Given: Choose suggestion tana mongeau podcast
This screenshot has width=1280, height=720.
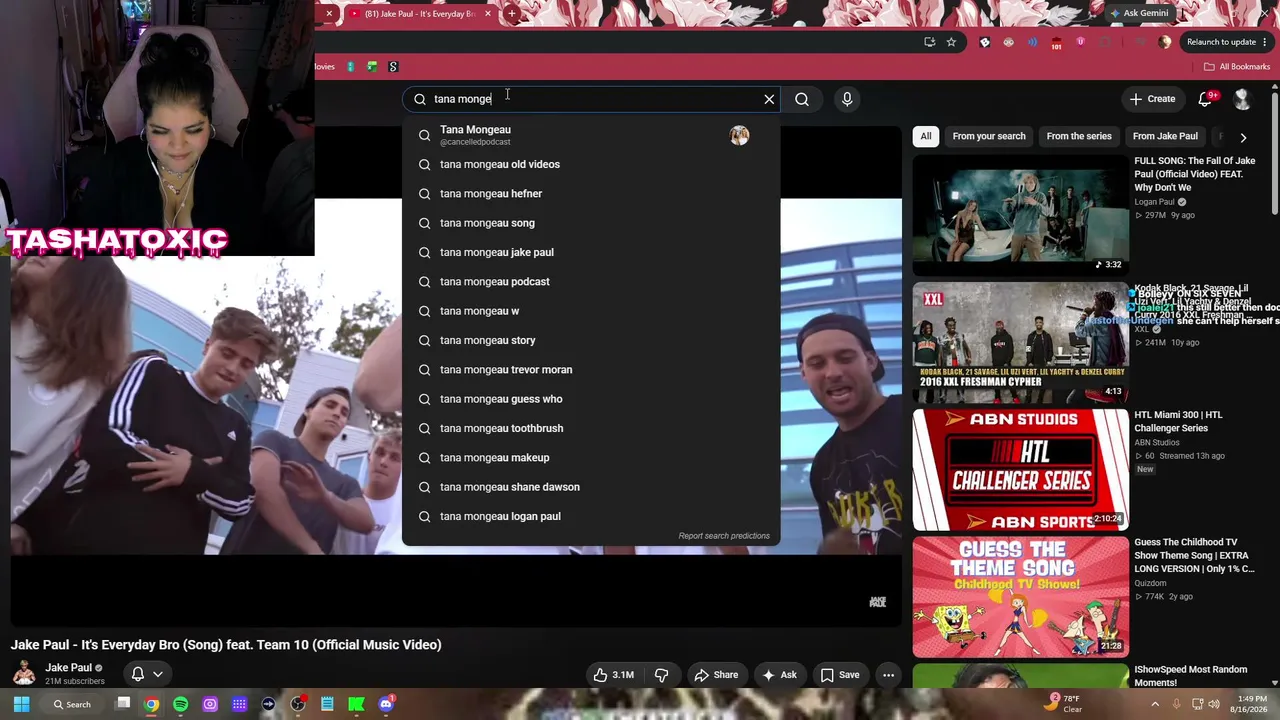Looking at the screenshot, I should (x=591, y=282).
